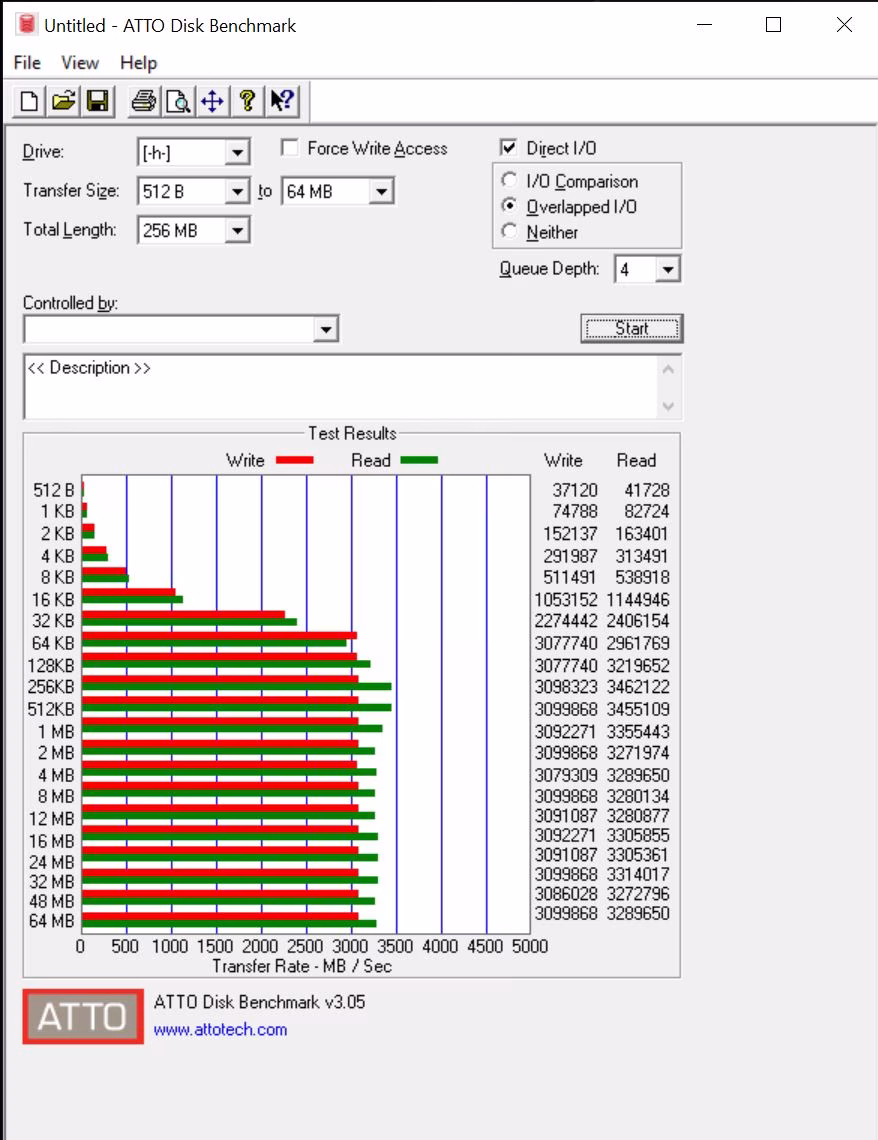The width and height of the screenshot is (878, 1140).
Task: Click the write value 3086028
Action: click(566, 894)
